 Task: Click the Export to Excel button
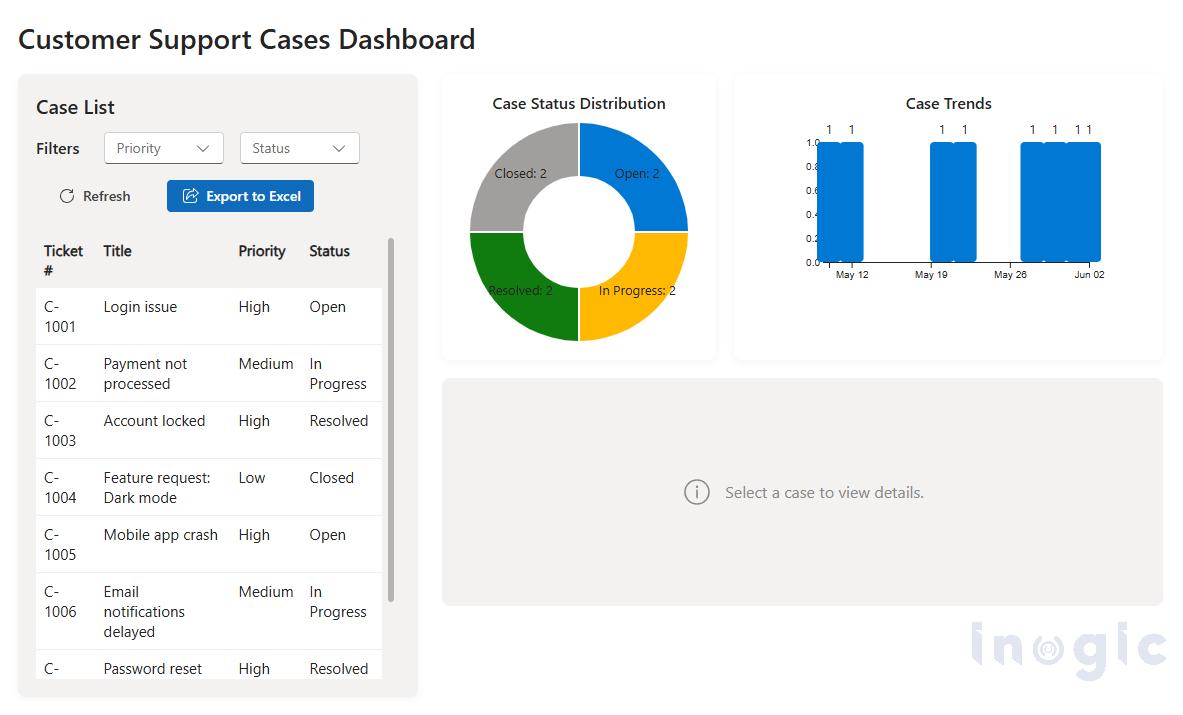click(240, 196)
